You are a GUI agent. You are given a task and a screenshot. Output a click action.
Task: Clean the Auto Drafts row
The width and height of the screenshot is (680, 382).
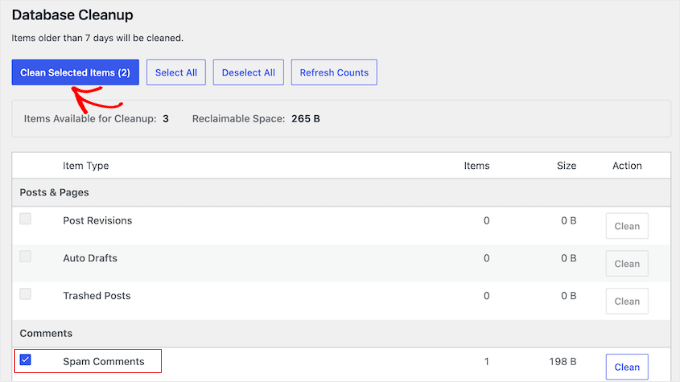click(x=627, y=264)
